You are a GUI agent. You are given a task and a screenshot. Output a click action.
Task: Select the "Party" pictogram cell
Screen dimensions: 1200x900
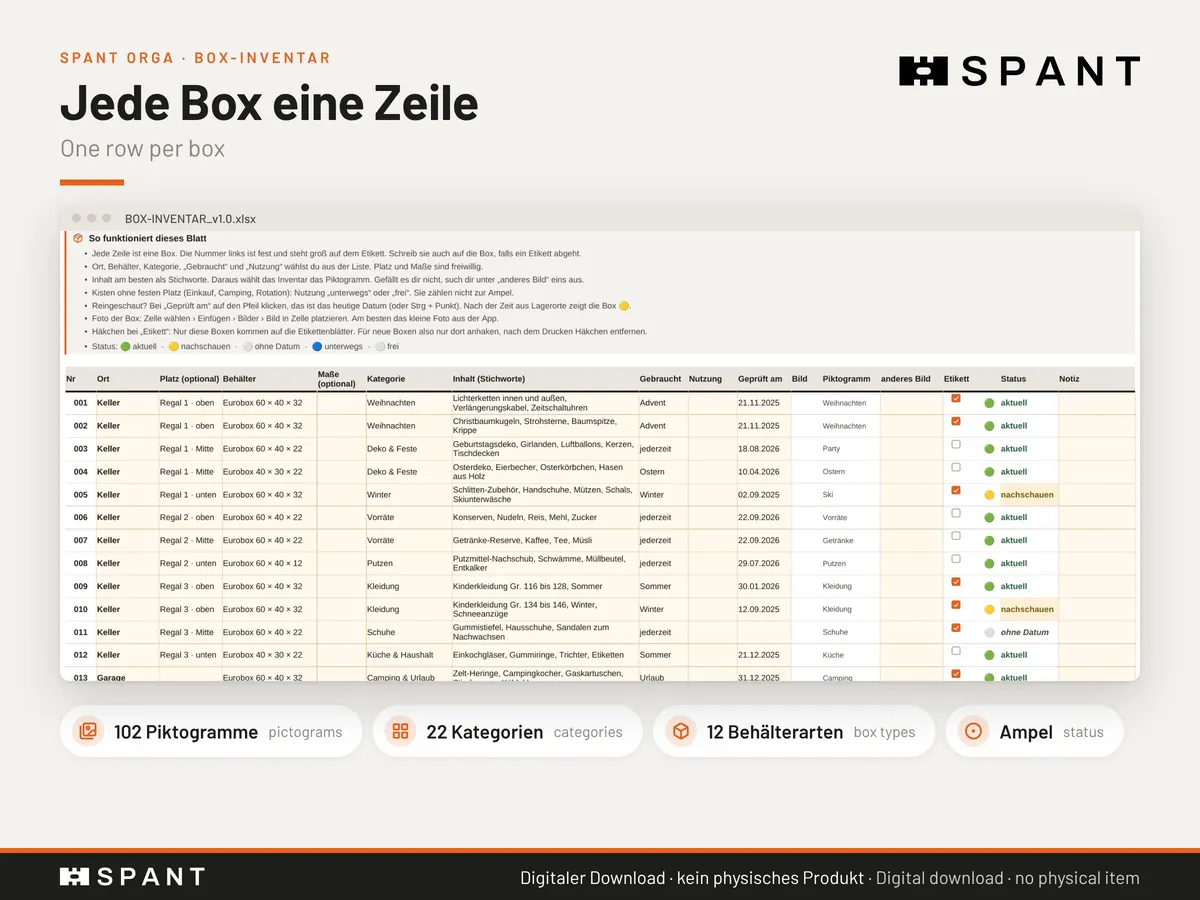pyautogui.click(x=850, y=449)
